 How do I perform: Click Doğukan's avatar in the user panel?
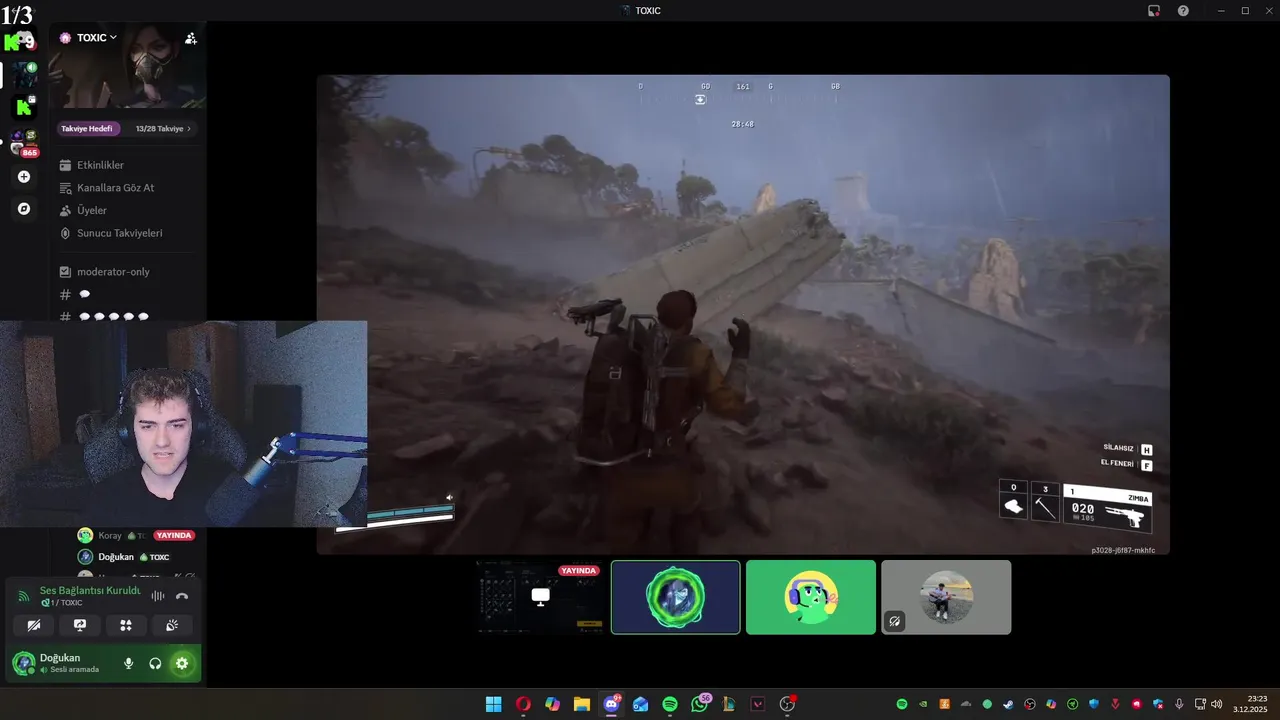click(x=23, y=663)
